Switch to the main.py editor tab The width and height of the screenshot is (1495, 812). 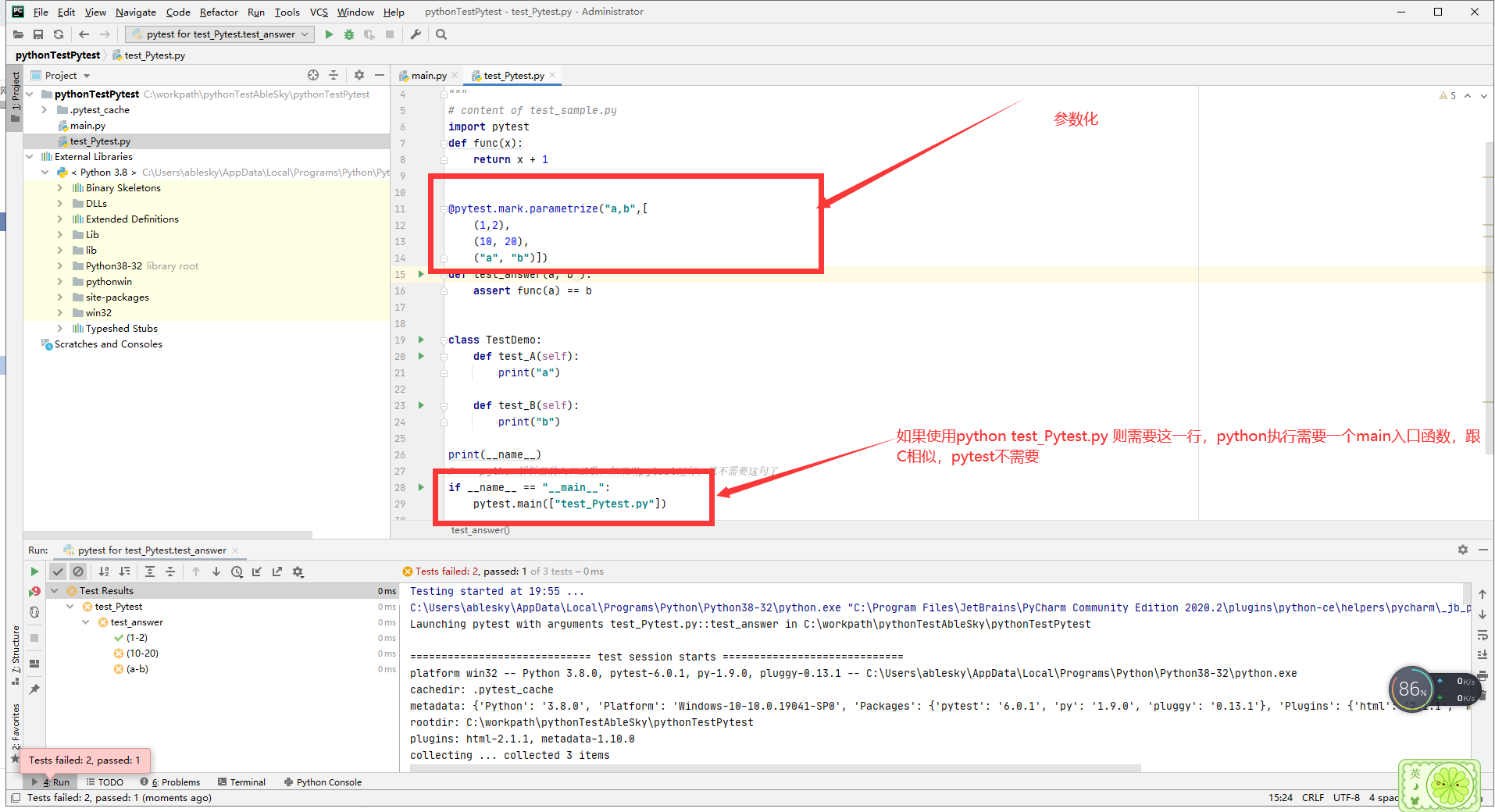428,76
